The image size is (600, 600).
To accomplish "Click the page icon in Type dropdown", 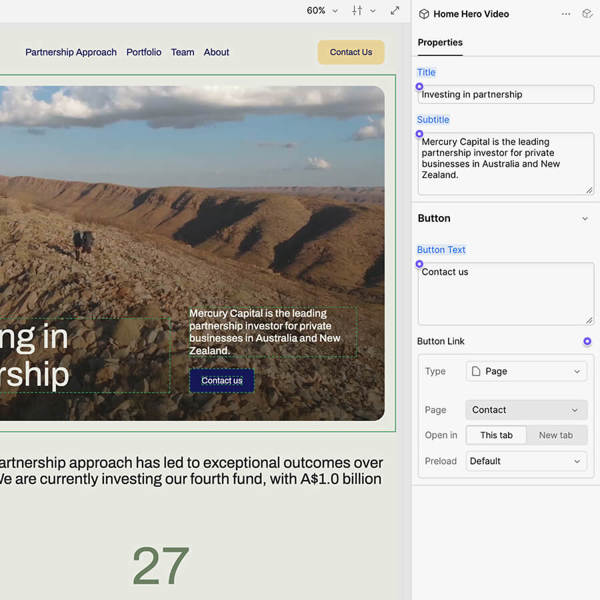I will point(476,371).
